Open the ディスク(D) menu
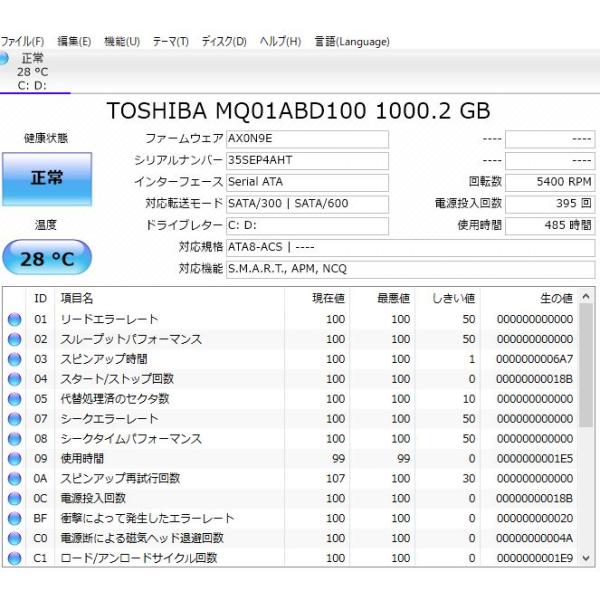 [224, 42]
